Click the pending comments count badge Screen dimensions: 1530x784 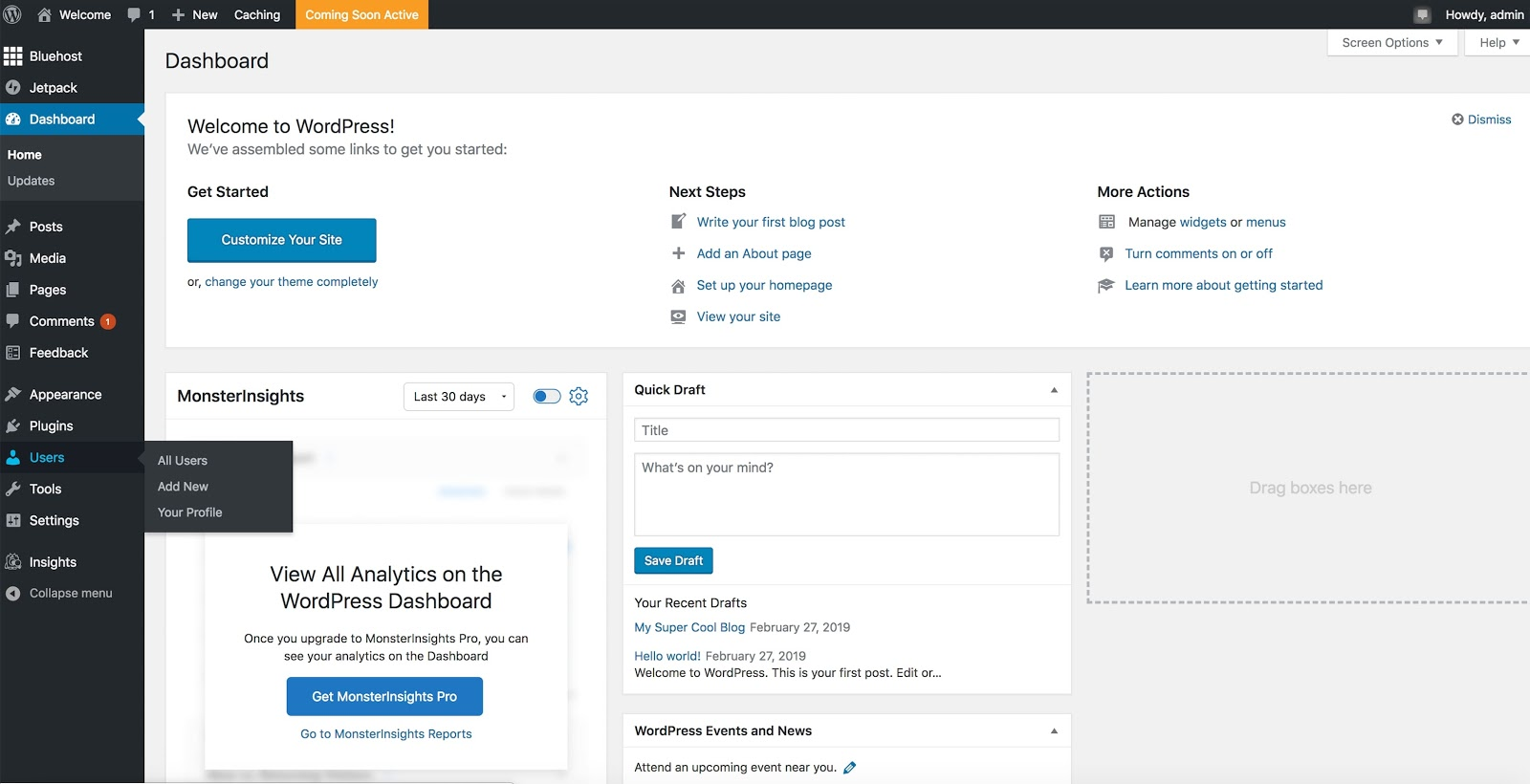[108, 321]
